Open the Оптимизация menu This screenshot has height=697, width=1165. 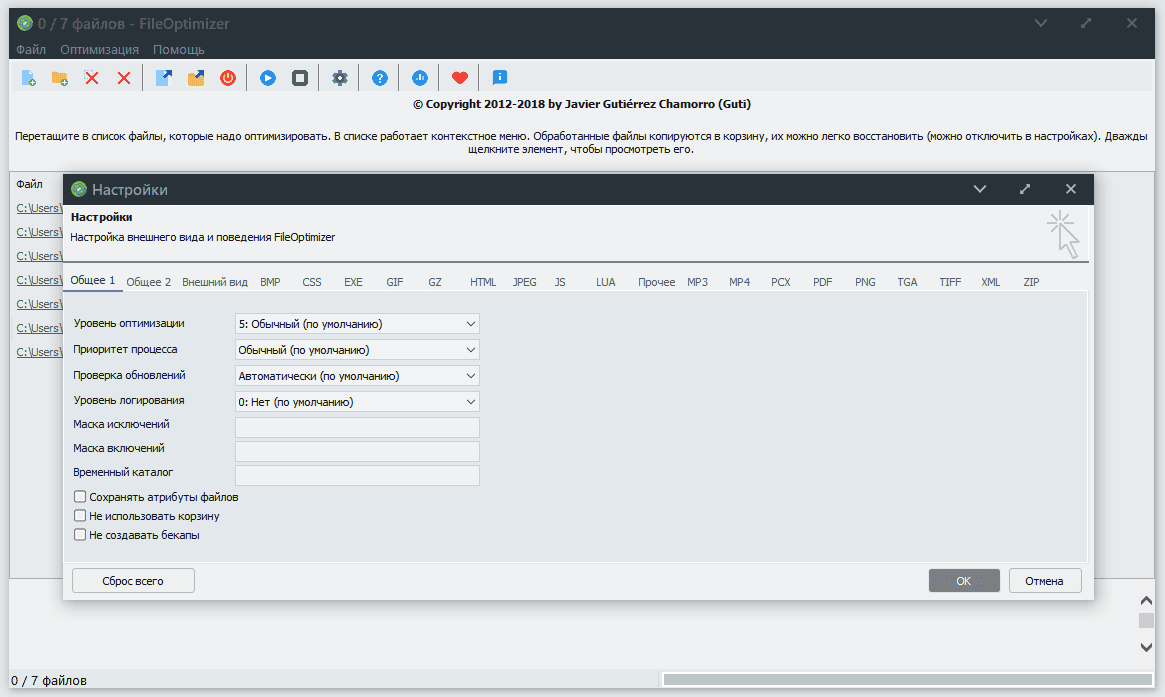[x=100, y=50]
